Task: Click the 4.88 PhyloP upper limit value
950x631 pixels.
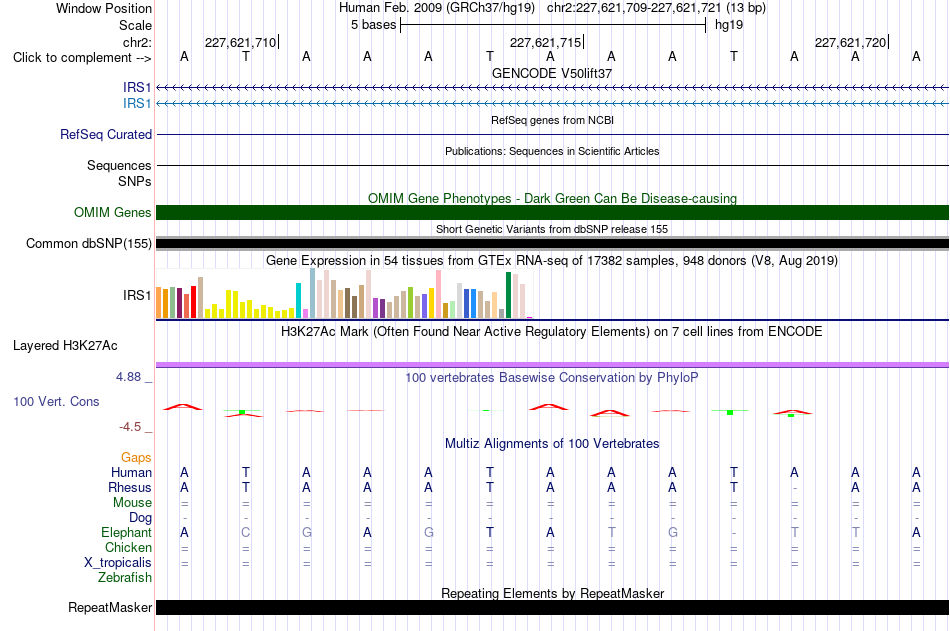Action: click(128, 377)
